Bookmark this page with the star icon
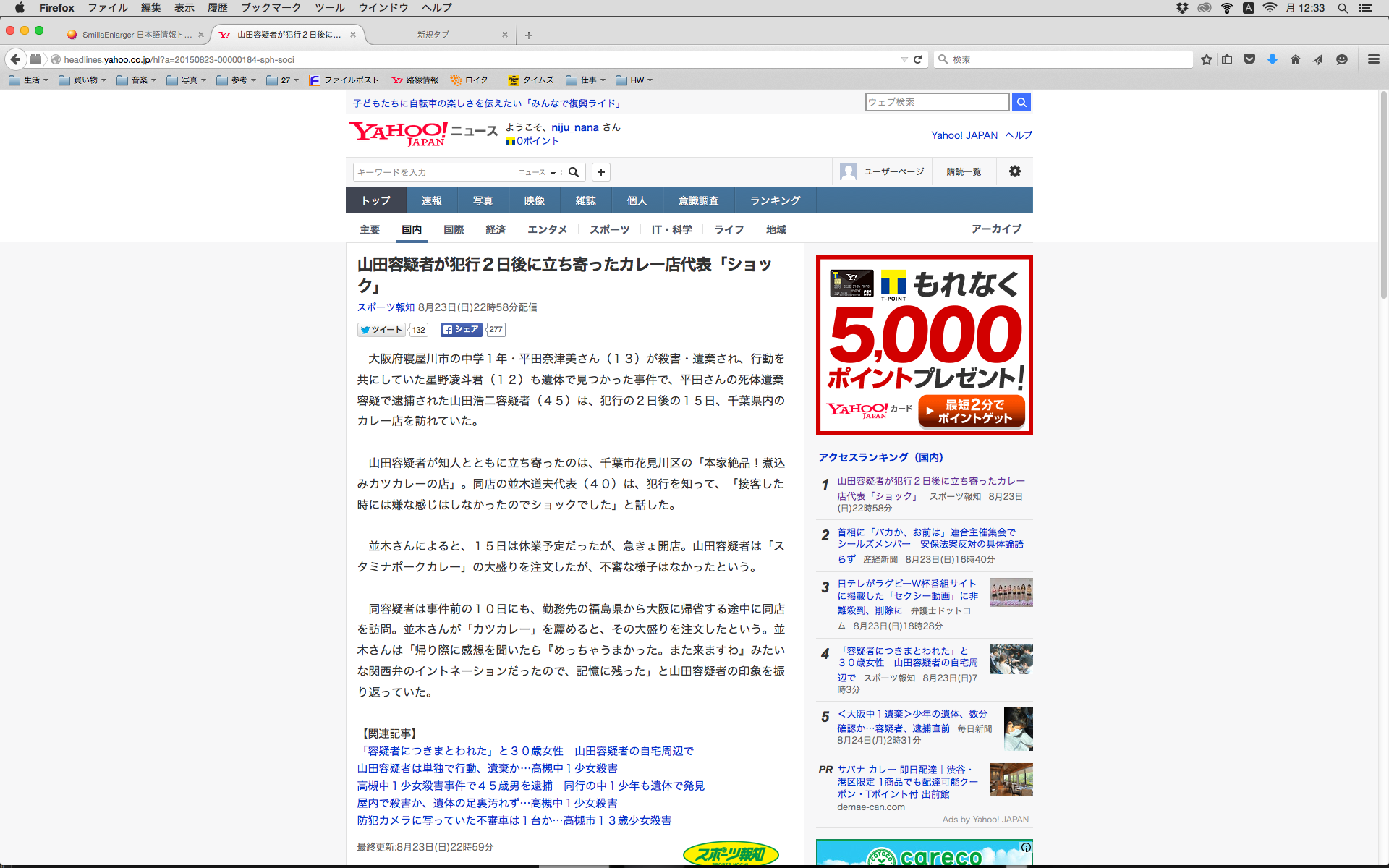 click(1206, 59)
